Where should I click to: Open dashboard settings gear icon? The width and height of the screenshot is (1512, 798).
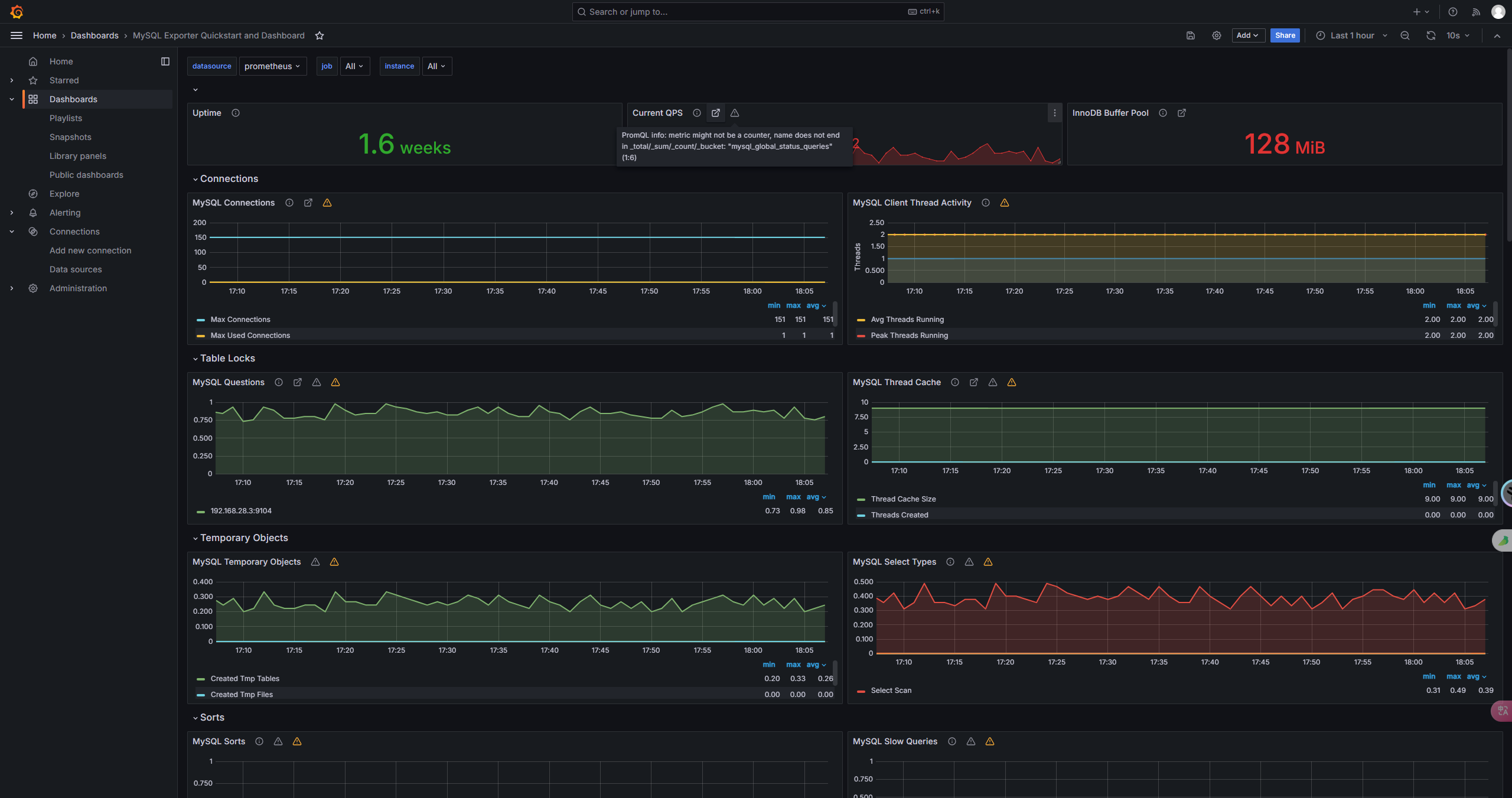tap(1216, 35)
